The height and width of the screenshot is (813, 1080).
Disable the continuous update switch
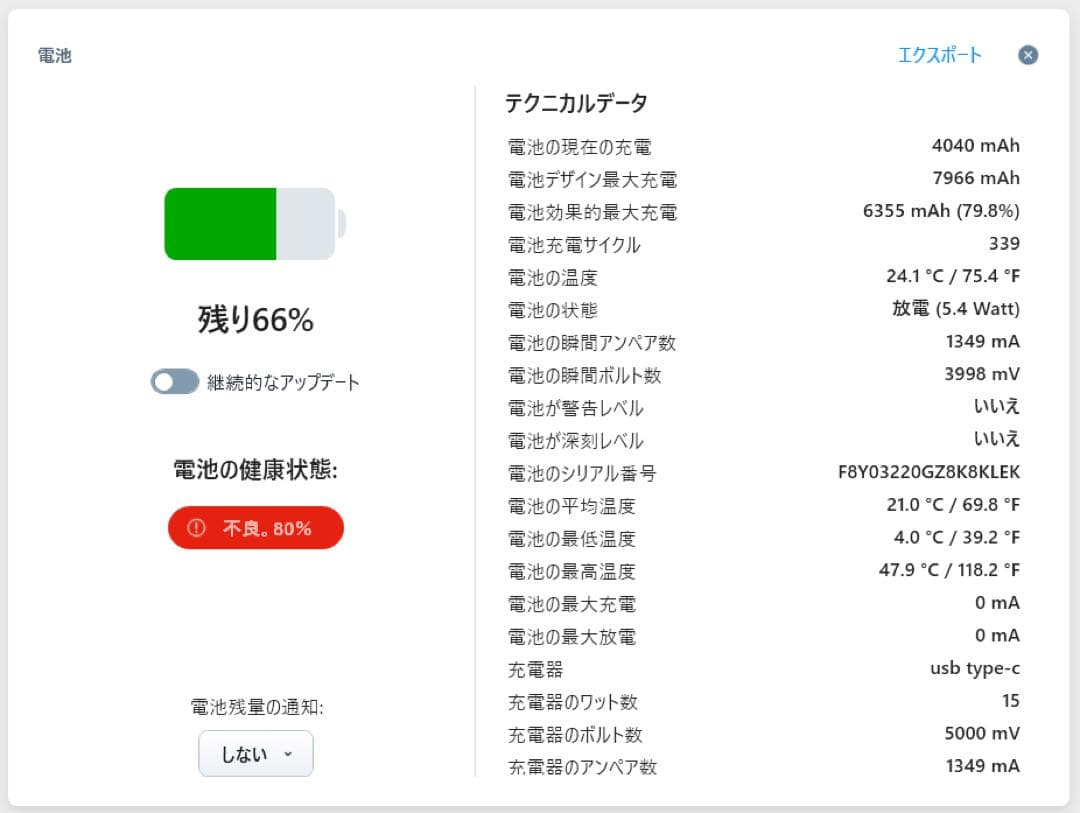174,381
